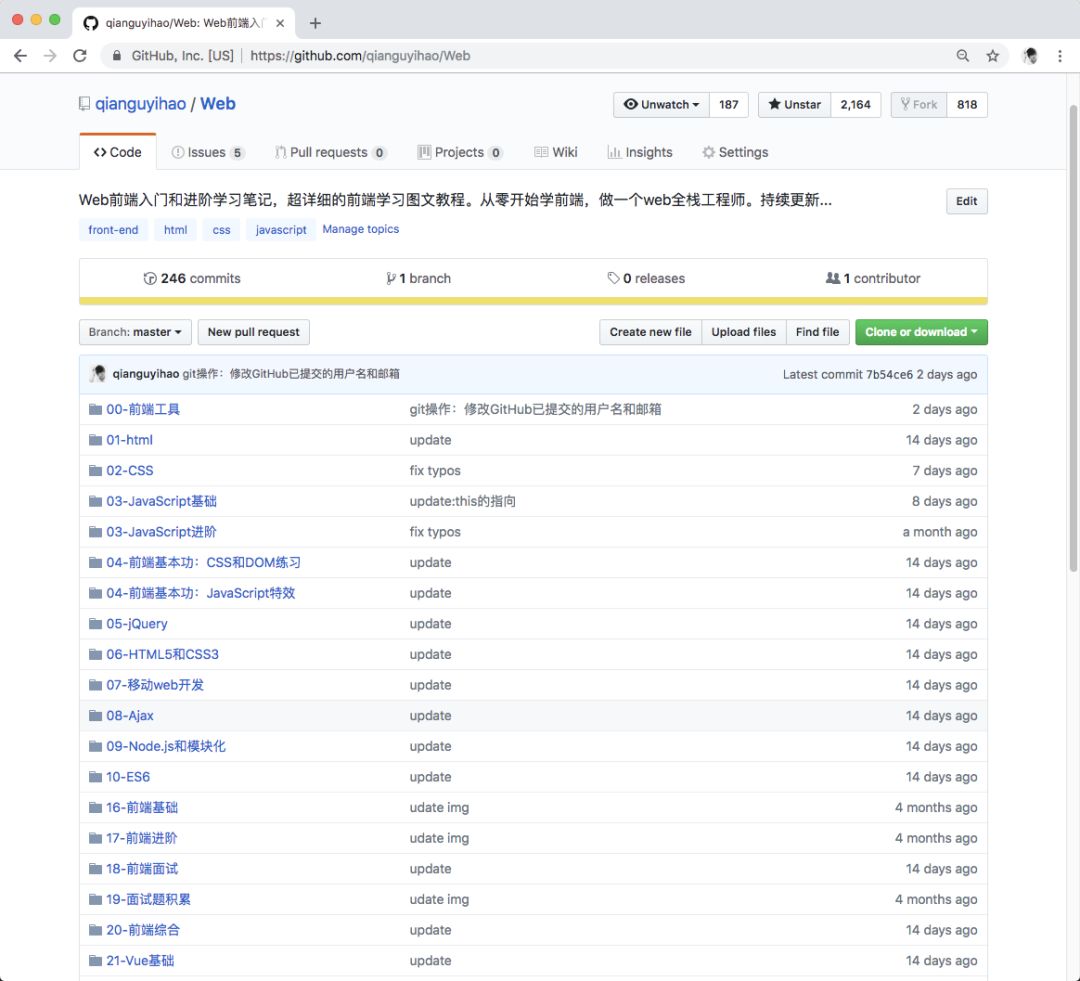This screenshot has height=981, width=1080.
Task: View the 2,164 stargazers count
Action: pos(855,105)
